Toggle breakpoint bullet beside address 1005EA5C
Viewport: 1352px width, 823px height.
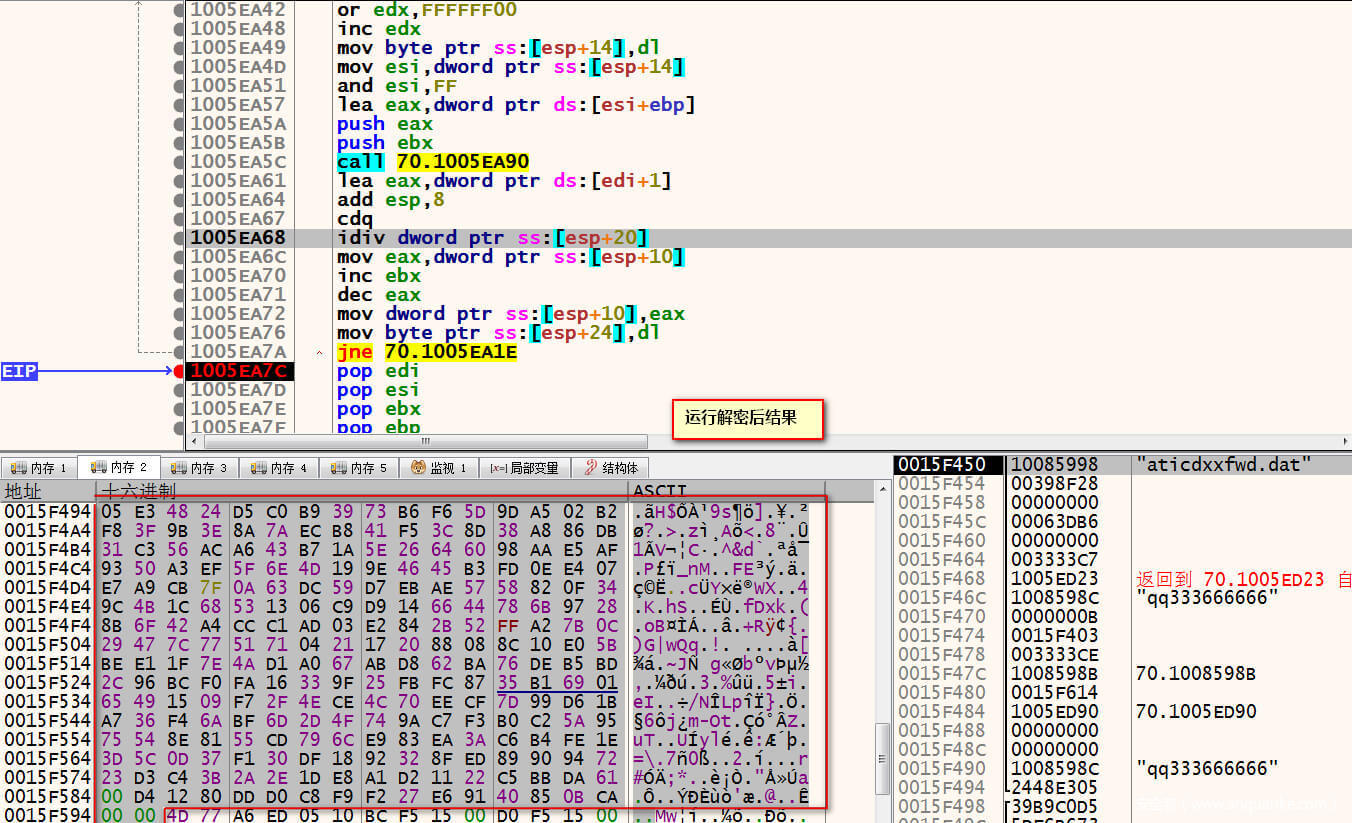click(179, 162)
